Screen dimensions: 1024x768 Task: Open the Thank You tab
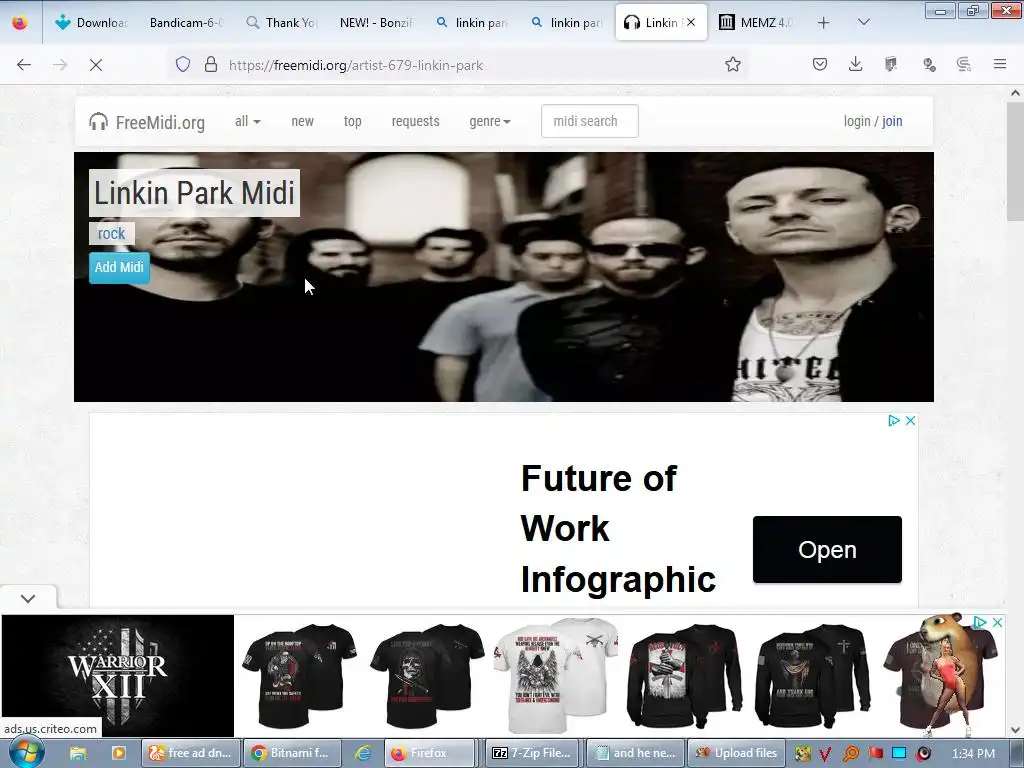tap(281, 22)
